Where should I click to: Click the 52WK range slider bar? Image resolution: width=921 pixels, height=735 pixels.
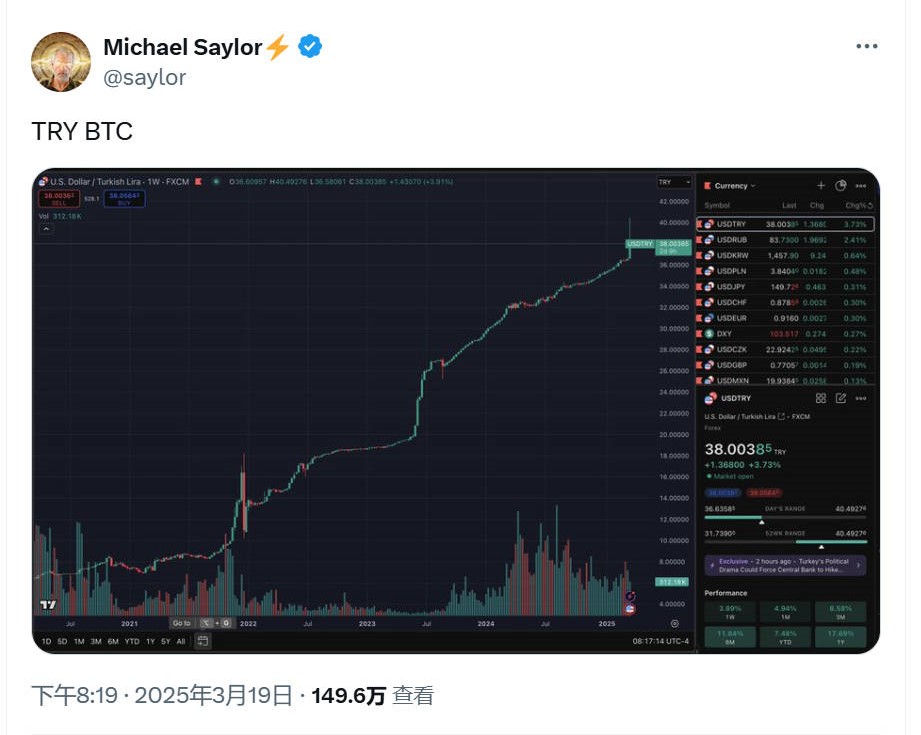(785, 541)
